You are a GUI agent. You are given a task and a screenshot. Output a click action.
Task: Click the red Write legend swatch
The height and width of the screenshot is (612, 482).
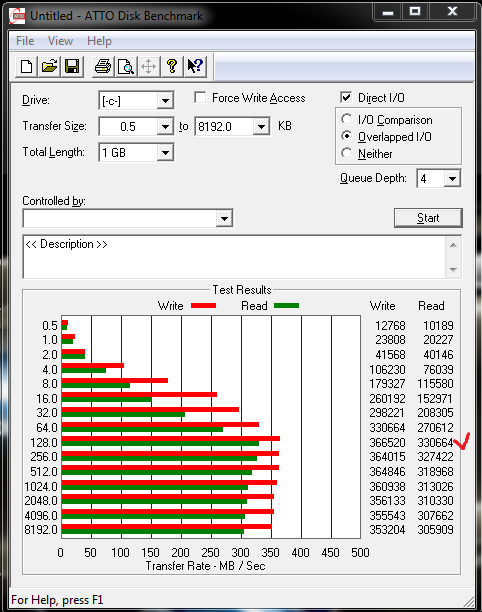pyautogui.click(x=203, y=306)
